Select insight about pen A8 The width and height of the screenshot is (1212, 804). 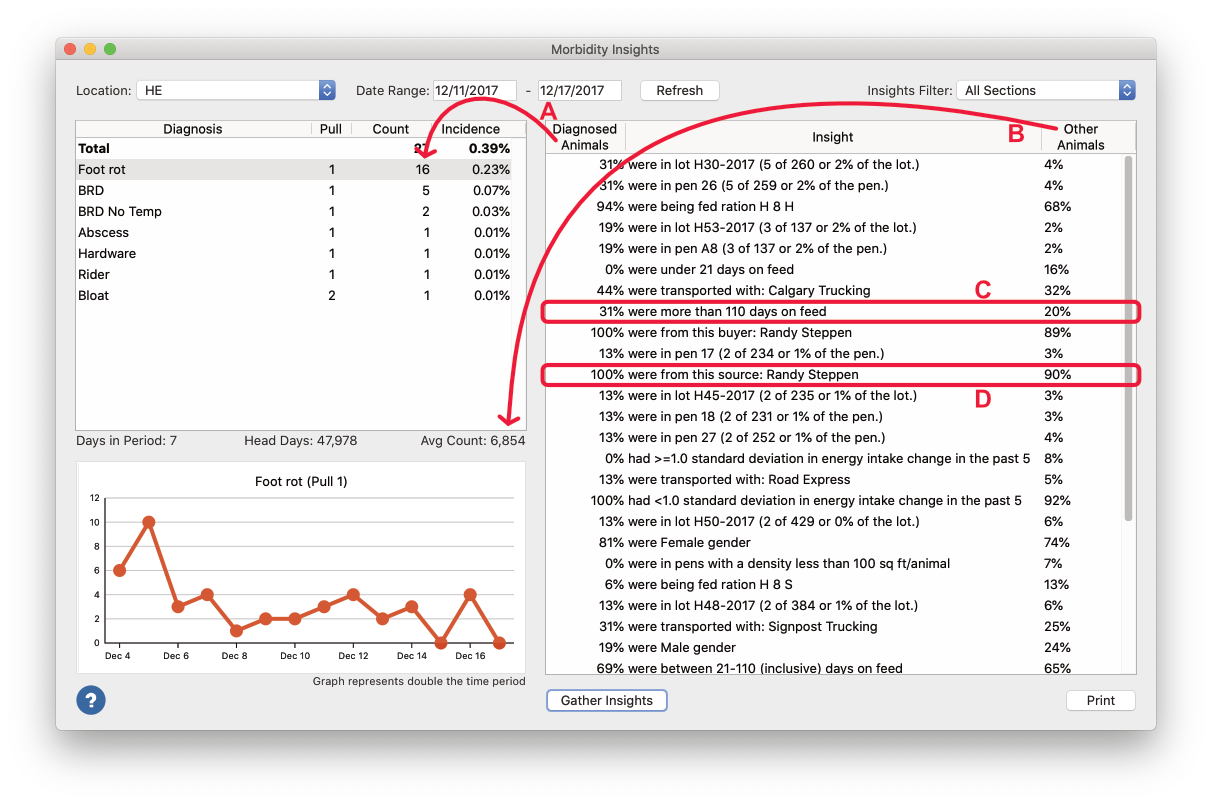[834, 248]
